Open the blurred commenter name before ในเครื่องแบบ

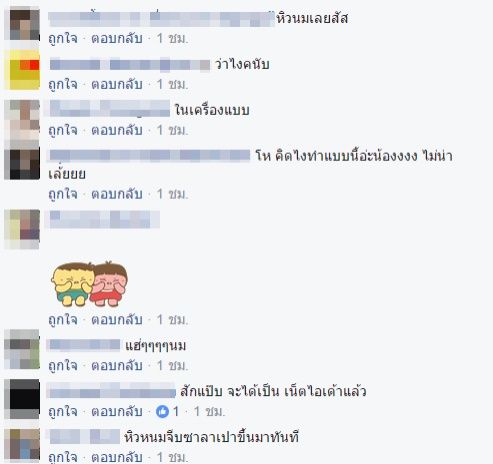(x=110, y=109)
